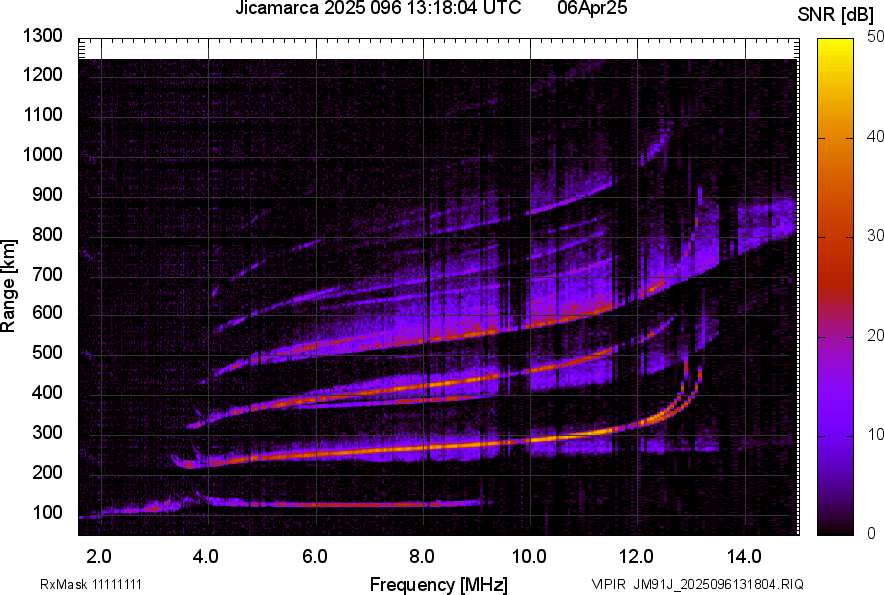Click the range tick label '900'
This screenshot has height=595, width=884.
tap(47, 194)
